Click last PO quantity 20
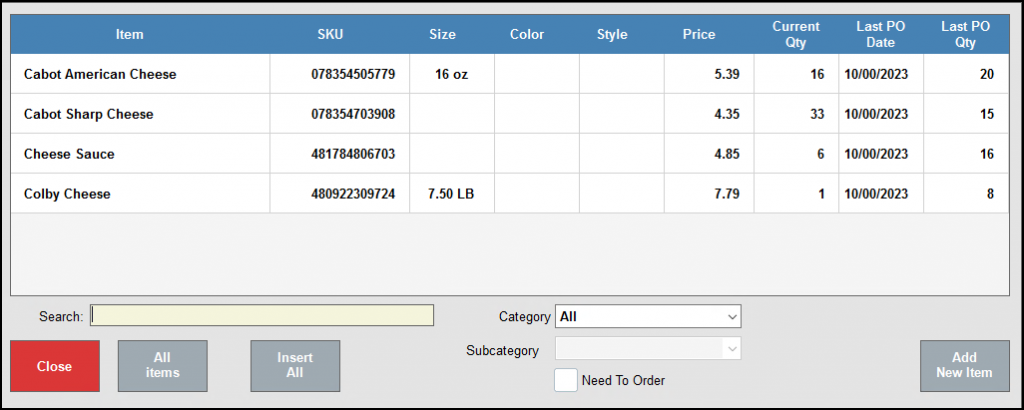1024x410 pixels. pos(987,74)
